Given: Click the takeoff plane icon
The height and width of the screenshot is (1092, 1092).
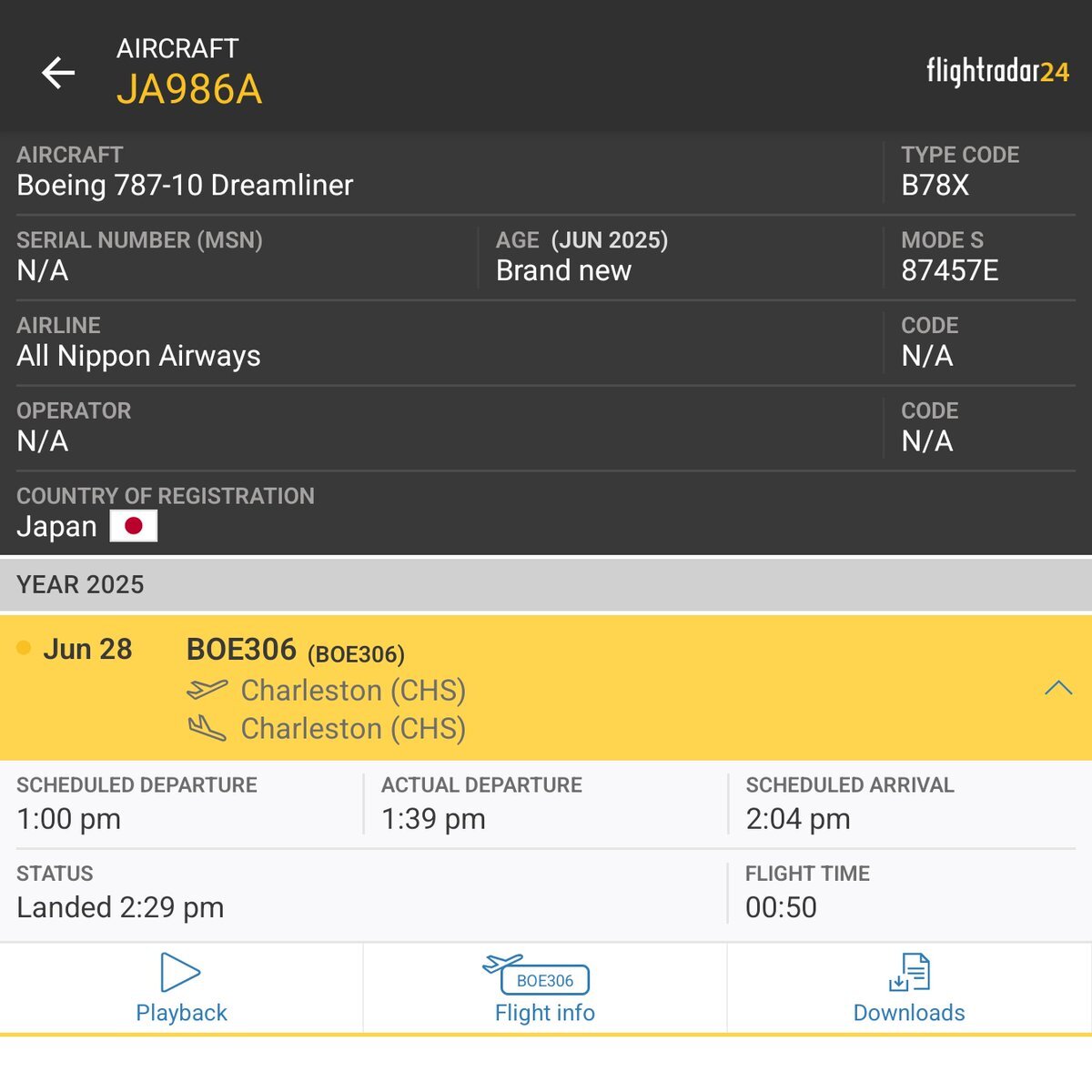Looking at the screenshot, I should coord(207,690).
